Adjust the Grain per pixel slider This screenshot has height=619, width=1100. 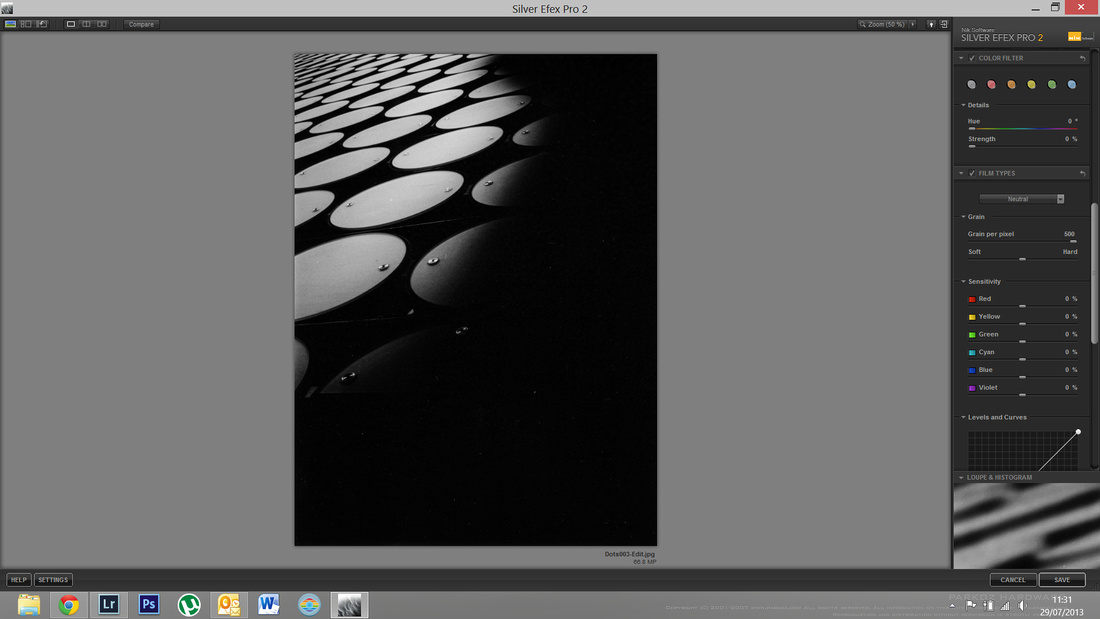[1022, 241]
